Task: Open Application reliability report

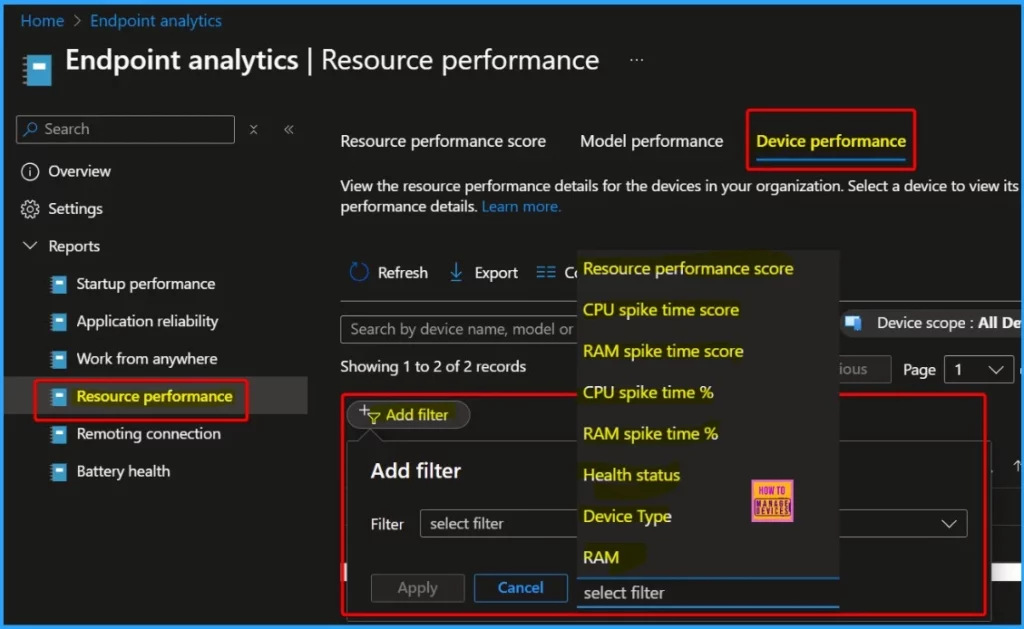Action: (147, 321)
